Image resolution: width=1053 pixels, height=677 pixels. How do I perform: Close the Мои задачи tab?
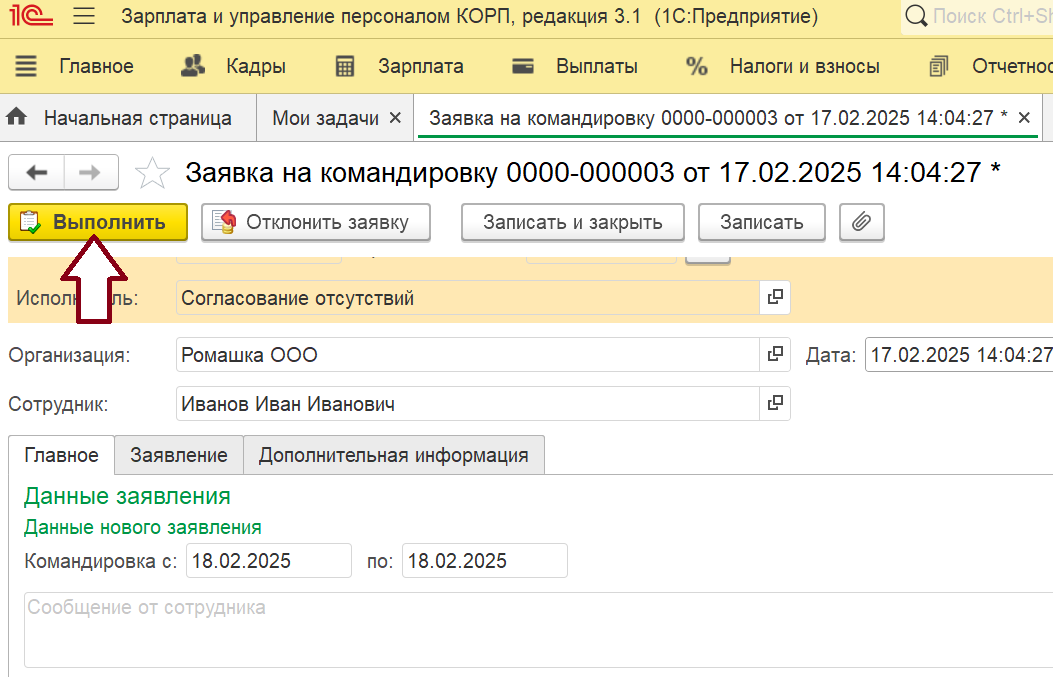point(395,118)
